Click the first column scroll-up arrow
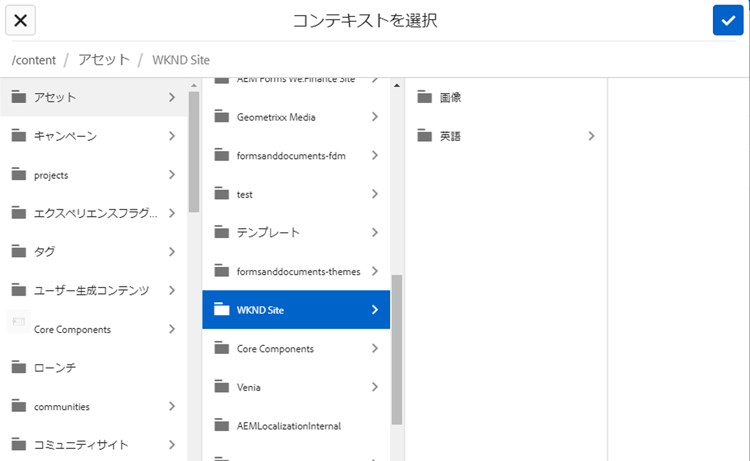Viewport: 750px width, 461px height. tap(194, 86)
